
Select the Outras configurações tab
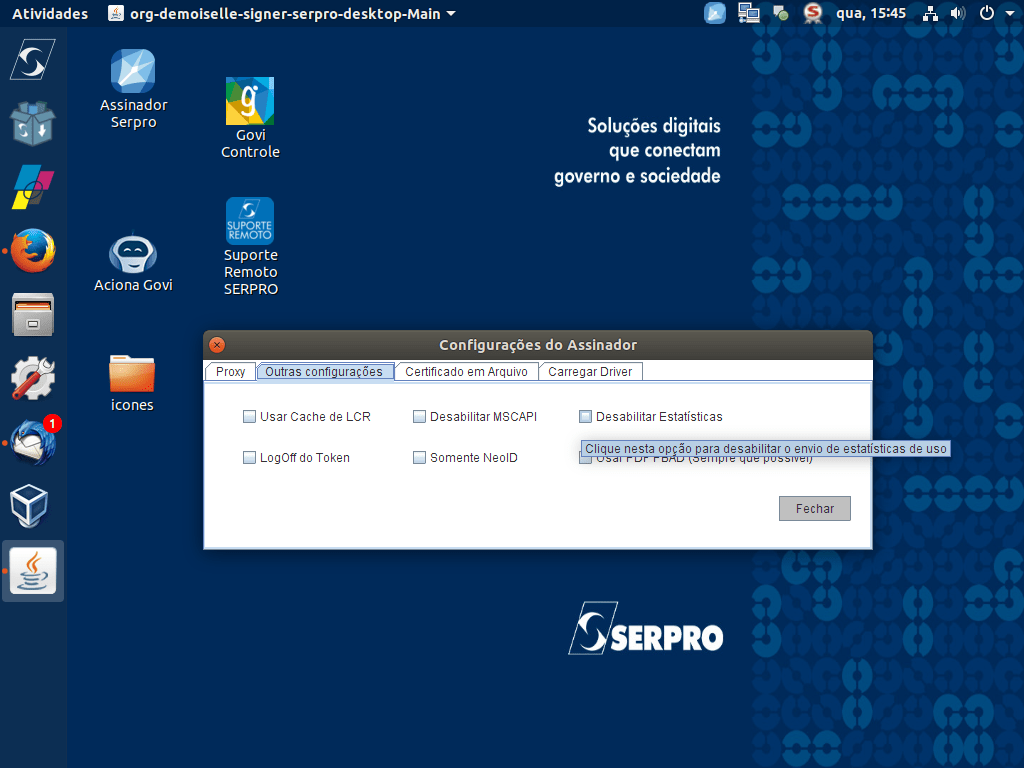click(325, 372)
